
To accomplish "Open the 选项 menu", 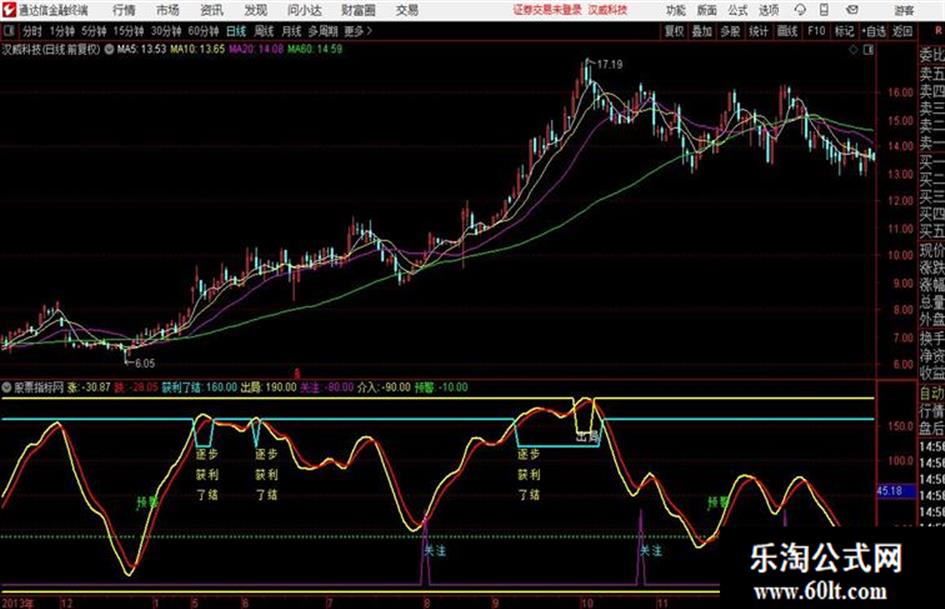I will pos(768,10).
